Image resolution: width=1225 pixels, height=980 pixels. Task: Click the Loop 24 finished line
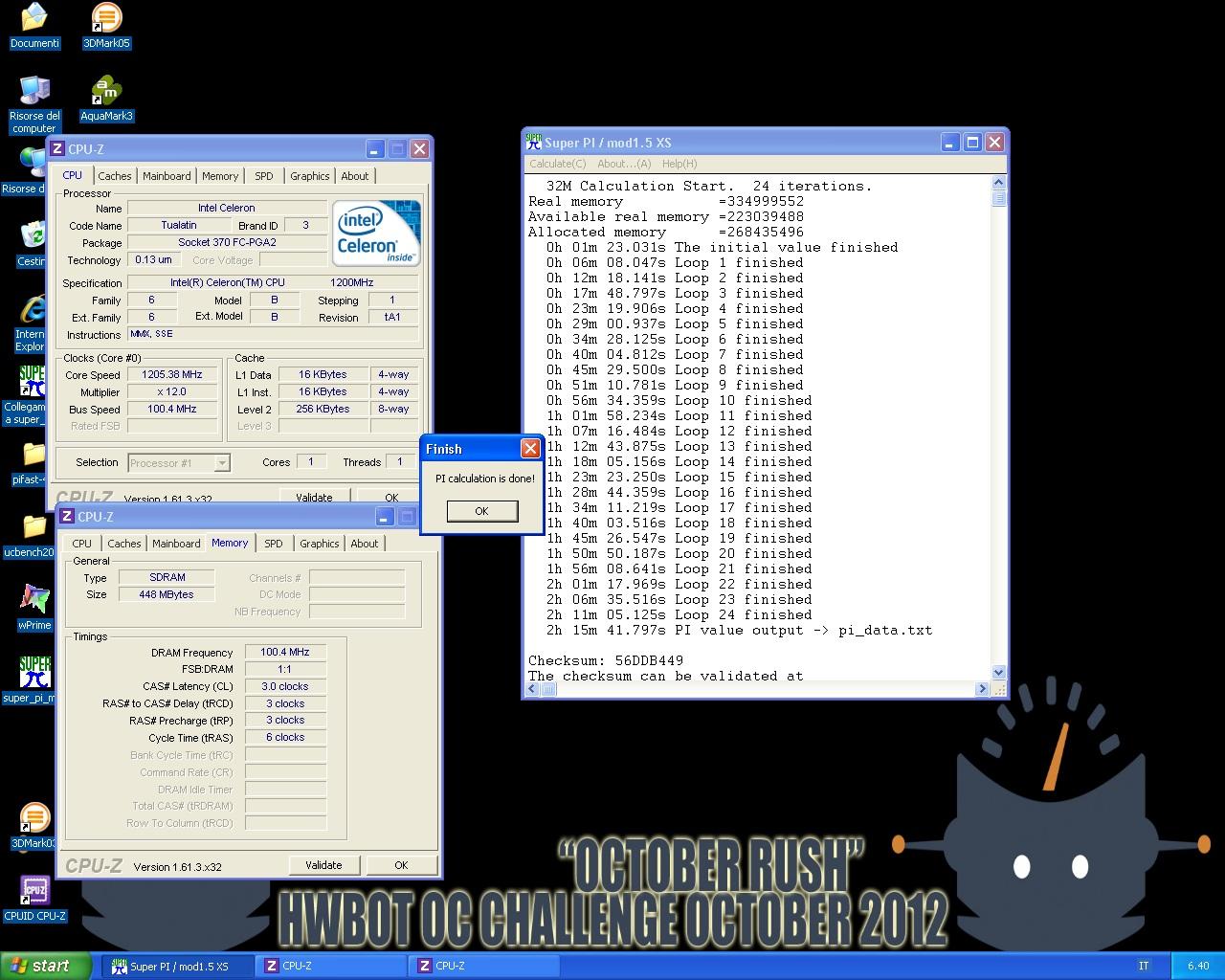pos(679,614)
